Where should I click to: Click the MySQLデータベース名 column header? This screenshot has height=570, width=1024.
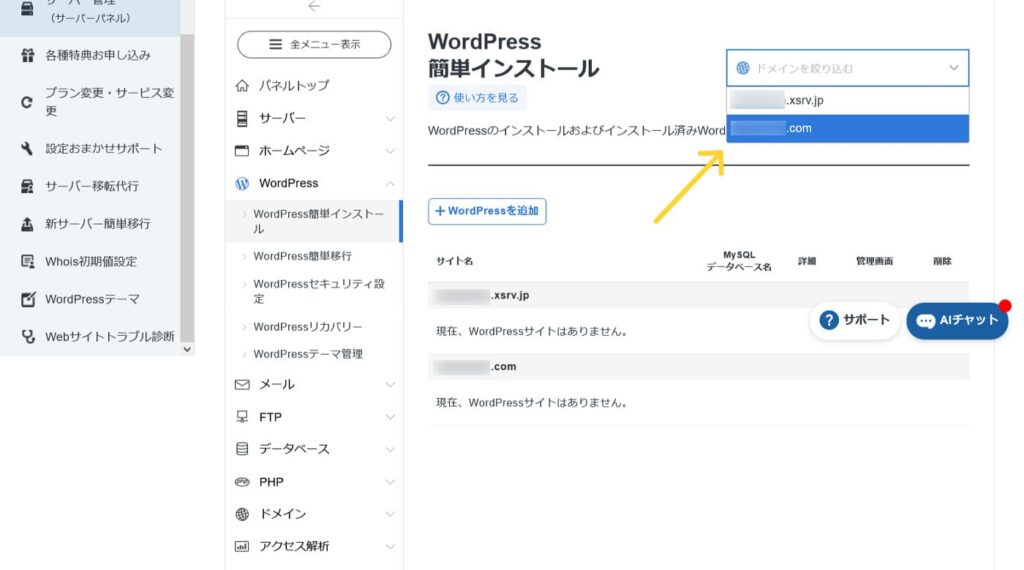click(739, 261)
